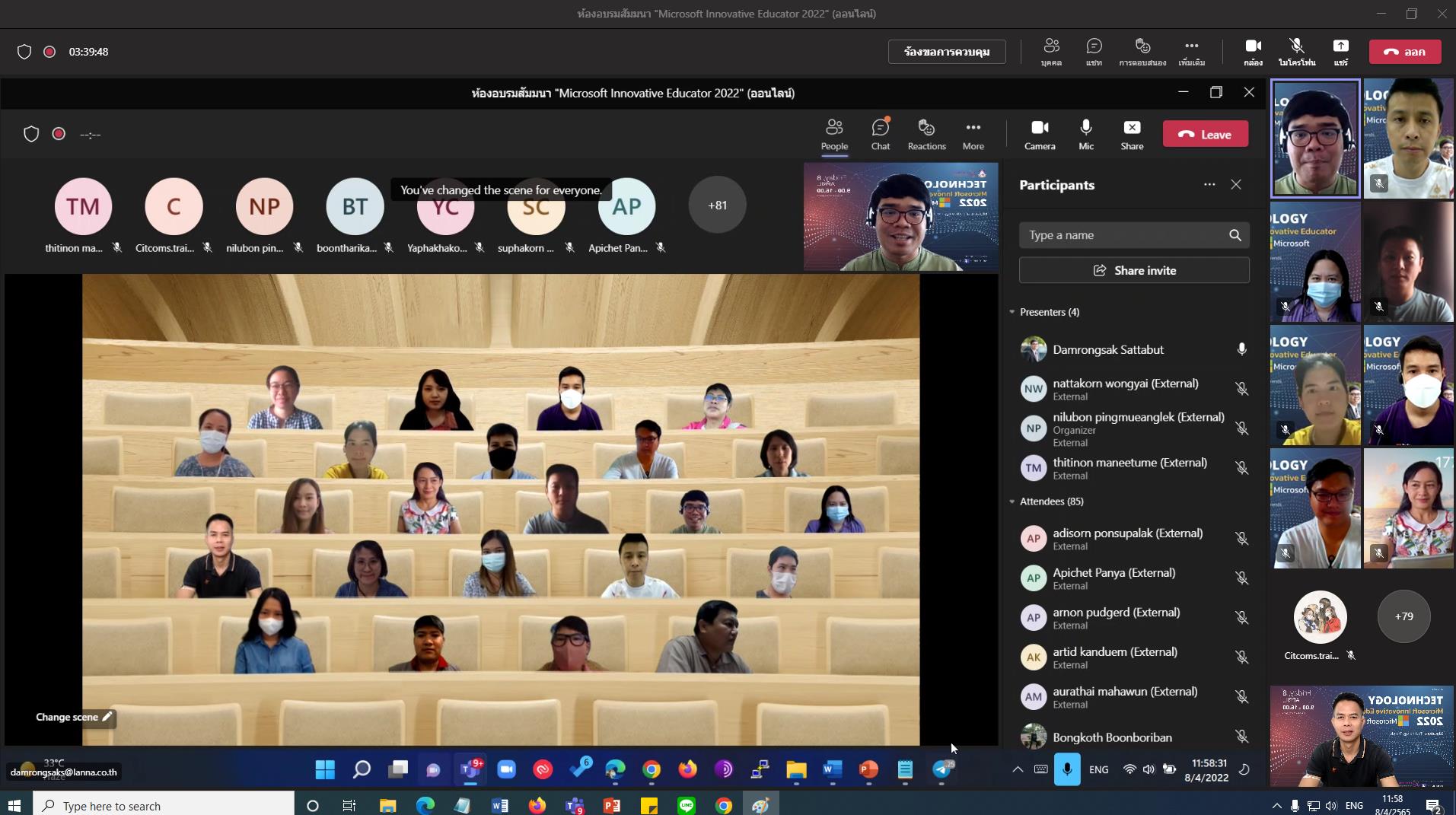This screenshot has height=815, width=1456.
Task: Show hidden icons in shared system tray
Action: (x=1017, y=769)
